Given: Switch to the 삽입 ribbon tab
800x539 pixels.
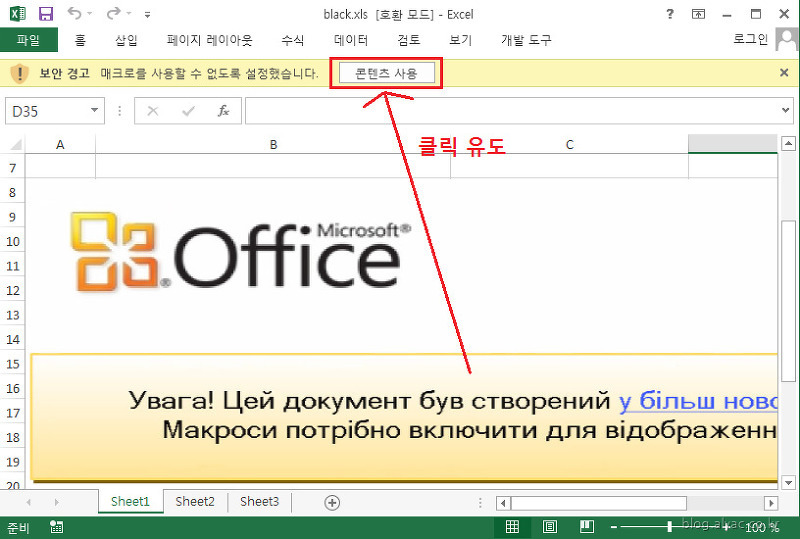Looking at the screenshot, I should point(126,40).
